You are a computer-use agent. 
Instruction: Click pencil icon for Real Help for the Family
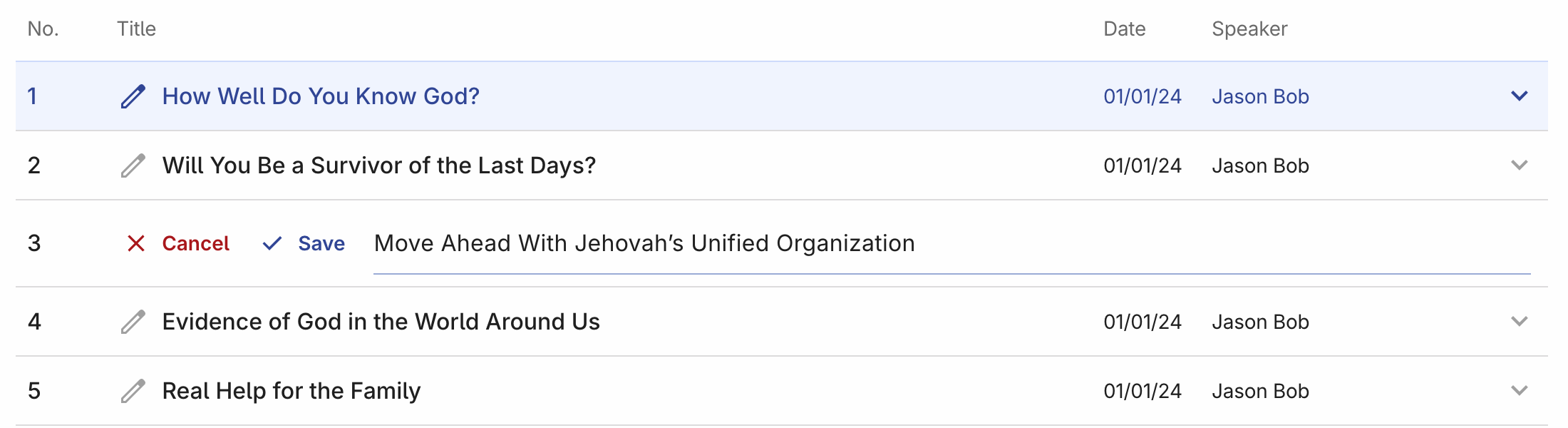tap(133, 391)
